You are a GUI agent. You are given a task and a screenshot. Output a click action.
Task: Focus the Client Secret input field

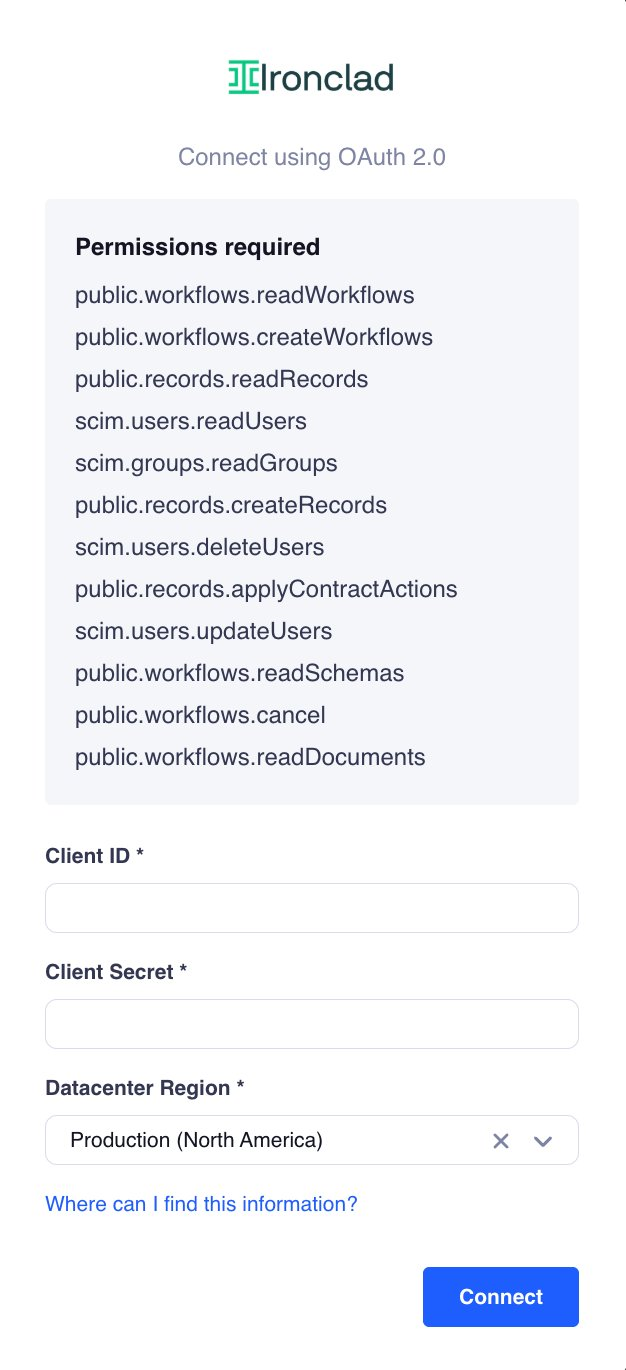(312, 1024)
